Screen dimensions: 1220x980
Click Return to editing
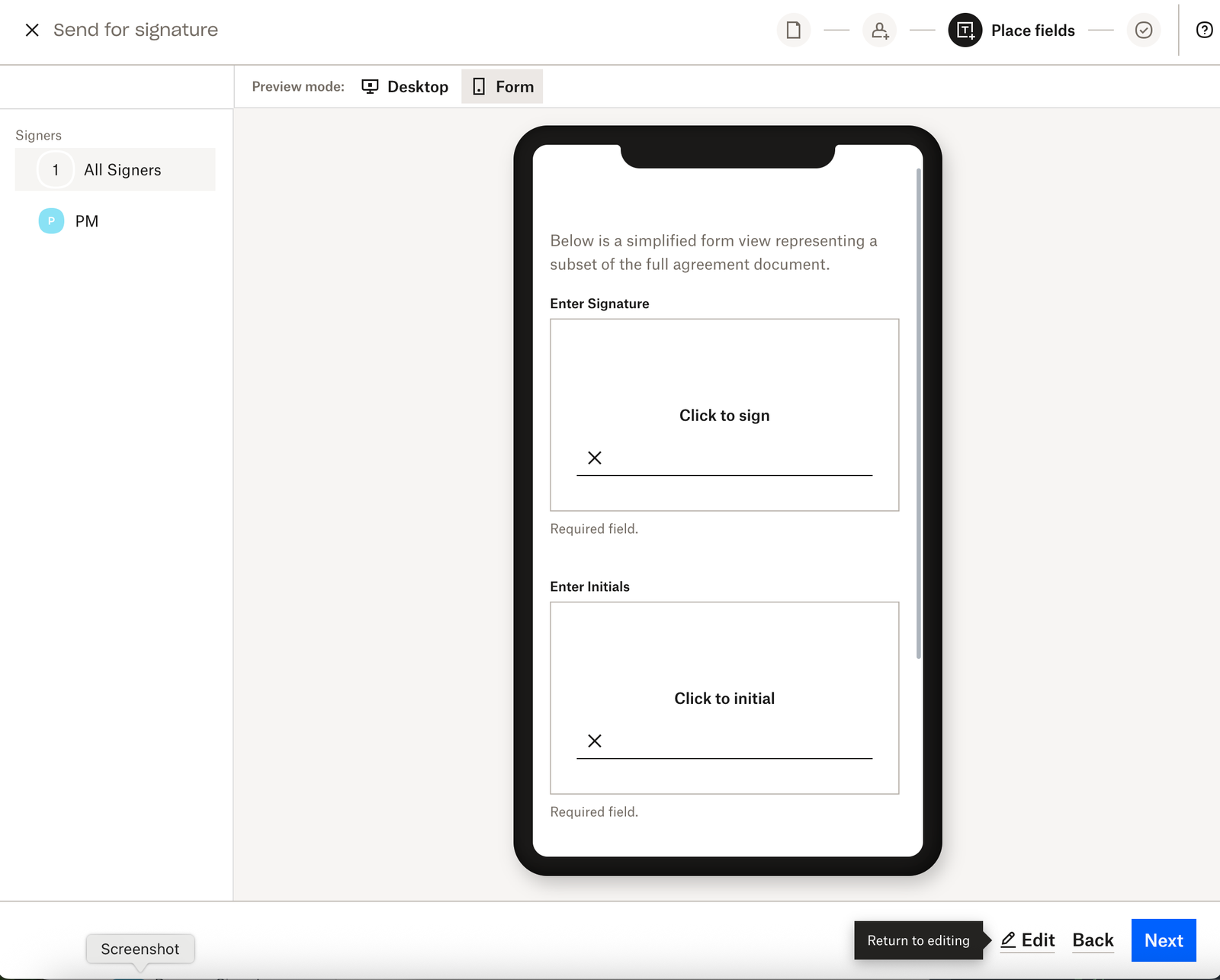(x=918, y=940)
